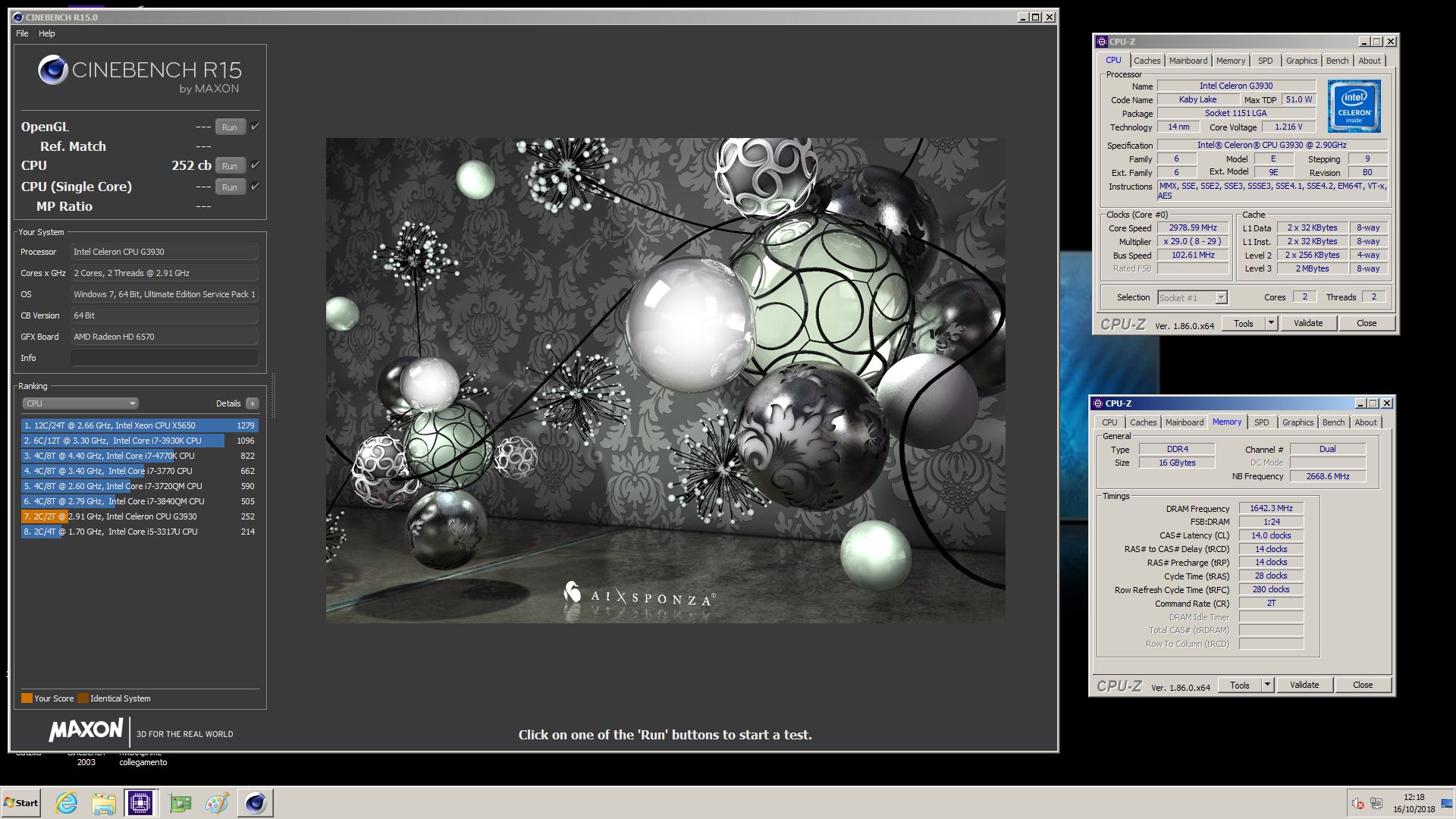The width and height of the screenshot is (1456, 819).
Task: Click Close button in lower CPU-Z window
Action: point(1363,685)
